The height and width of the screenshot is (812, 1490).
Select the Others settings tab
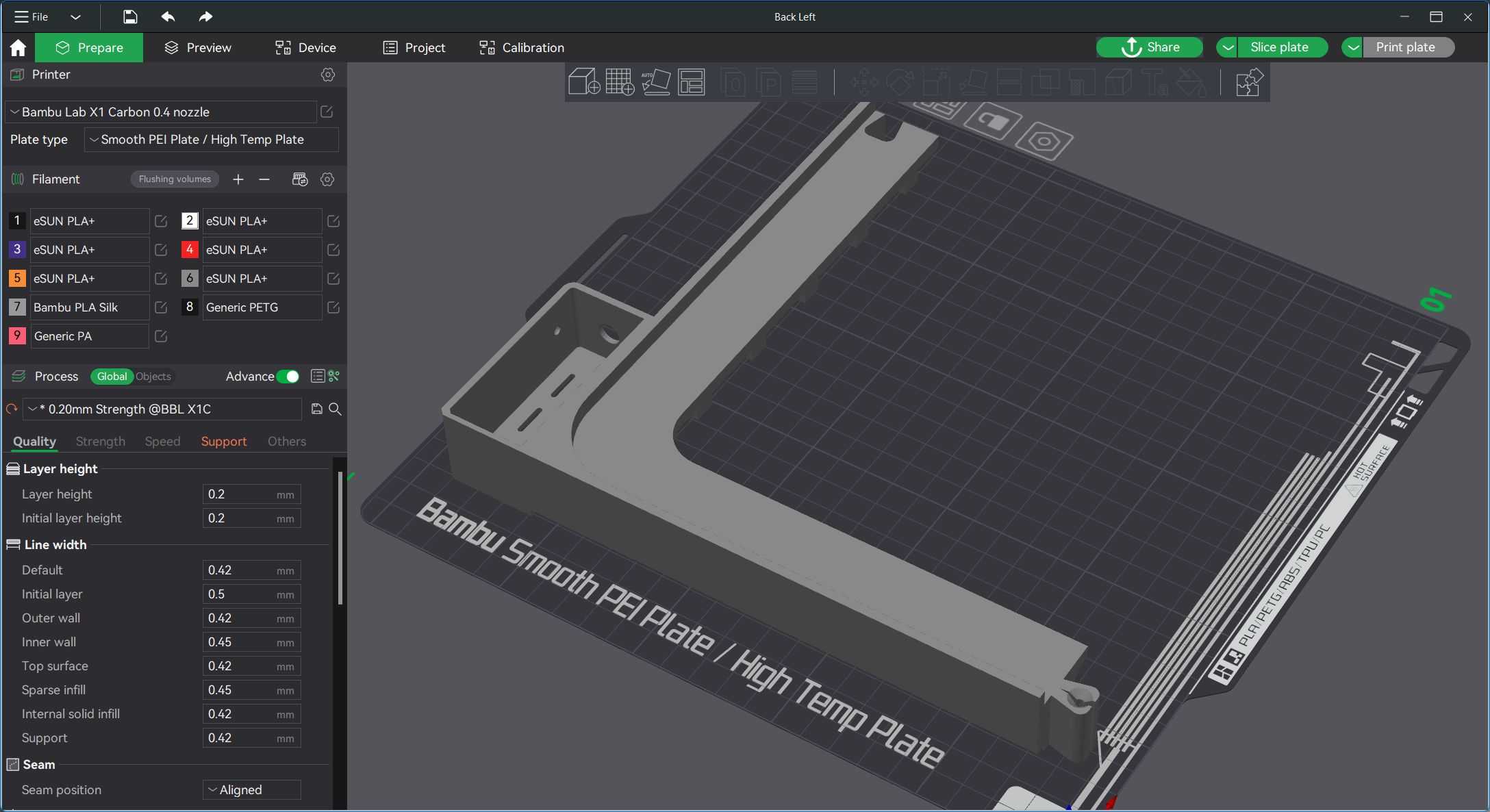(287, 442)
